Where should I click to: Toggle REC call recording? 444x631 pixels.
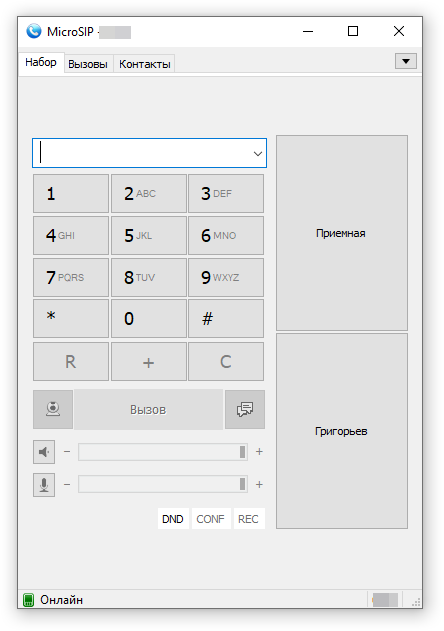[x=248, y=519]
